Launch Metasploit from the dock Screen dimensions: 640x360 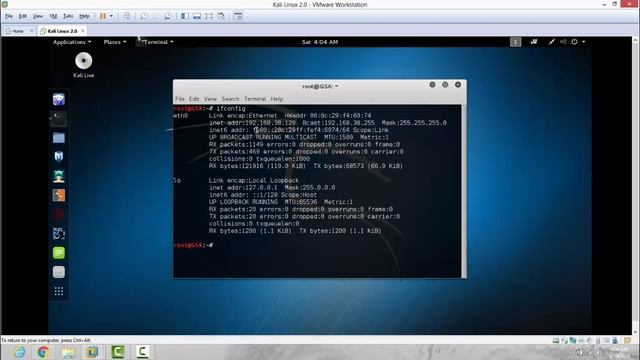59,156
